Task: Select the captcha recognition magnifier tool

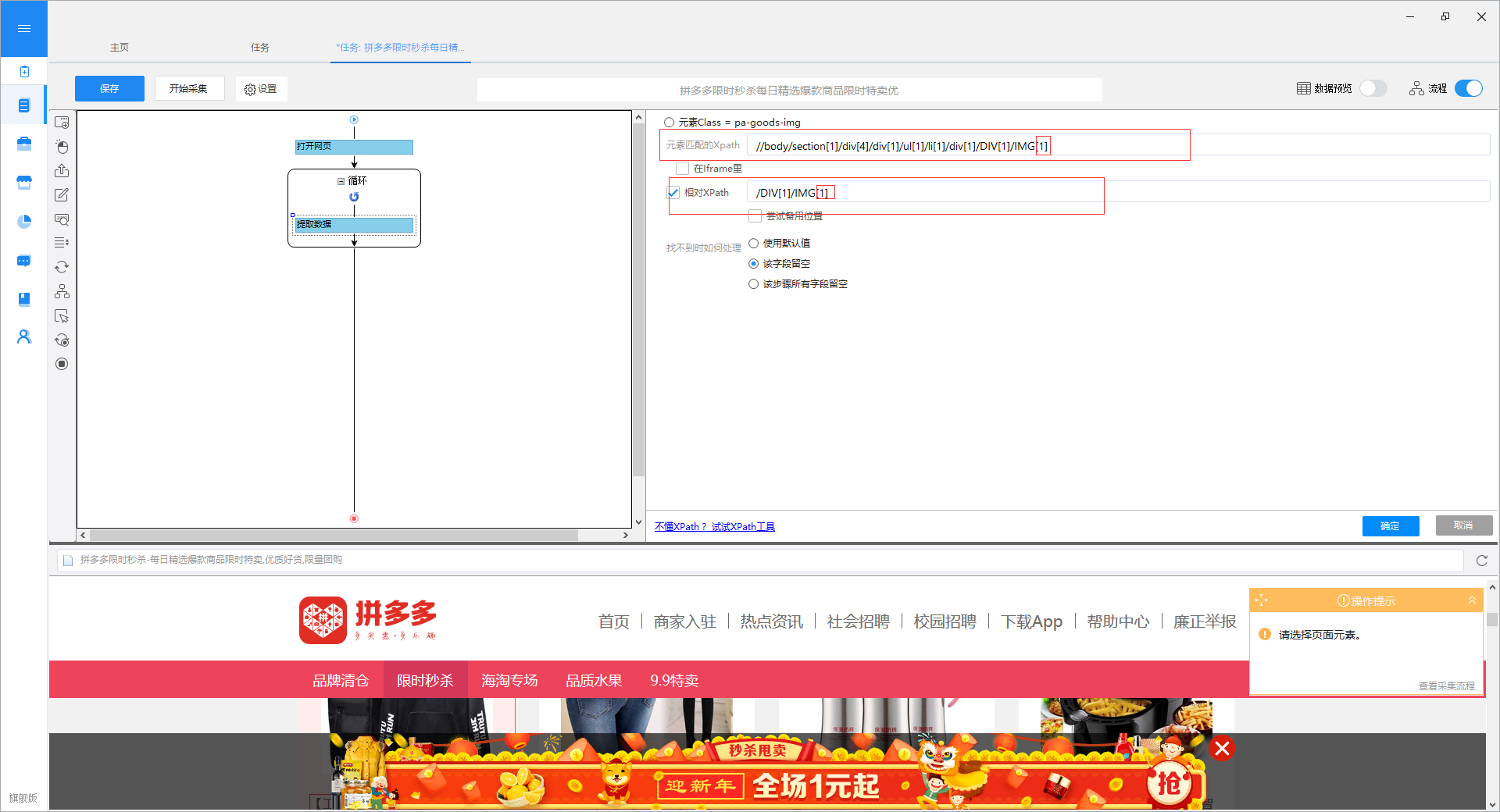Action: point(62,219)
